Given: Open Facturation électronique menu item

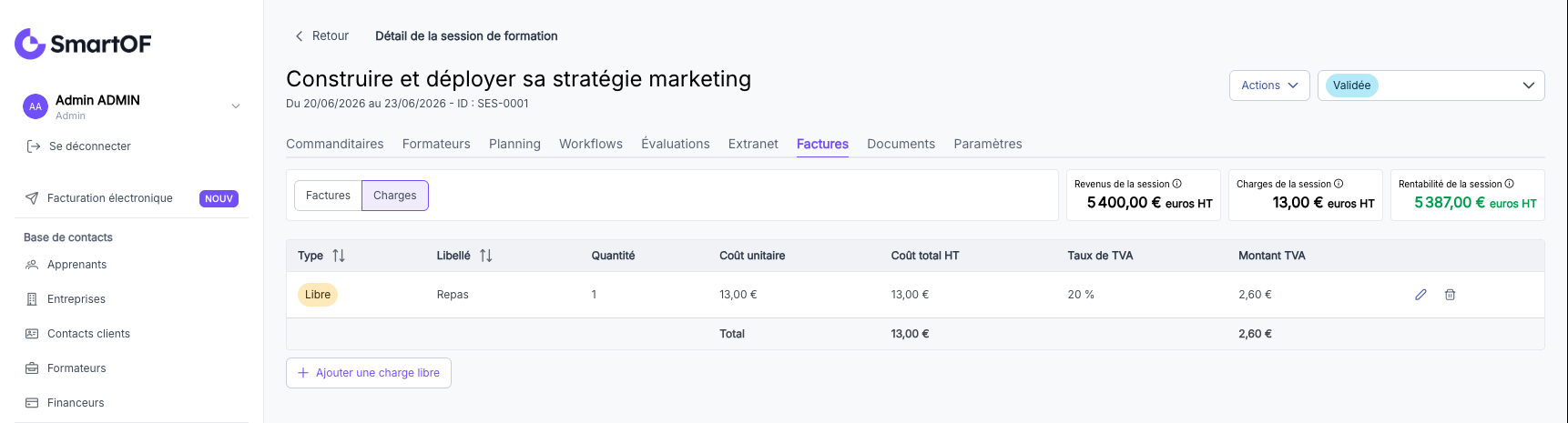Looking at the screenshot, I should pyautogui.click(x=110, y=198).
